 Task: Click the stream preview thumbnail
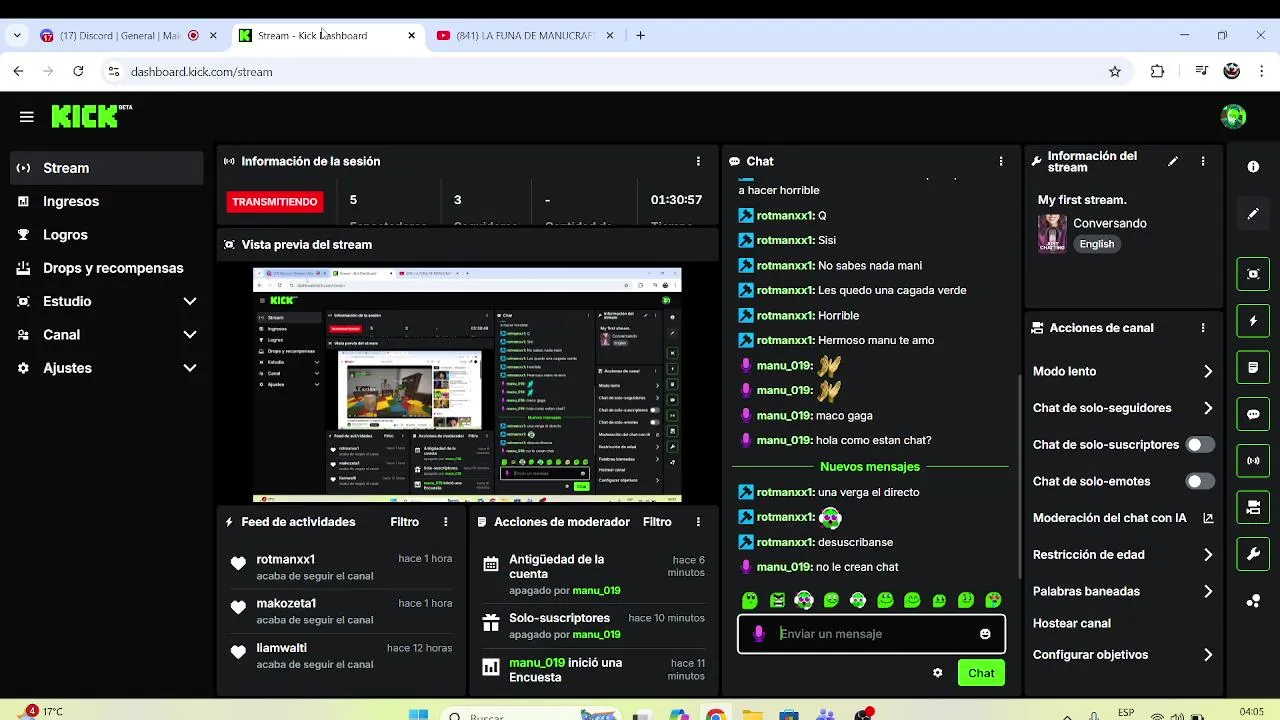pos(467,385)
